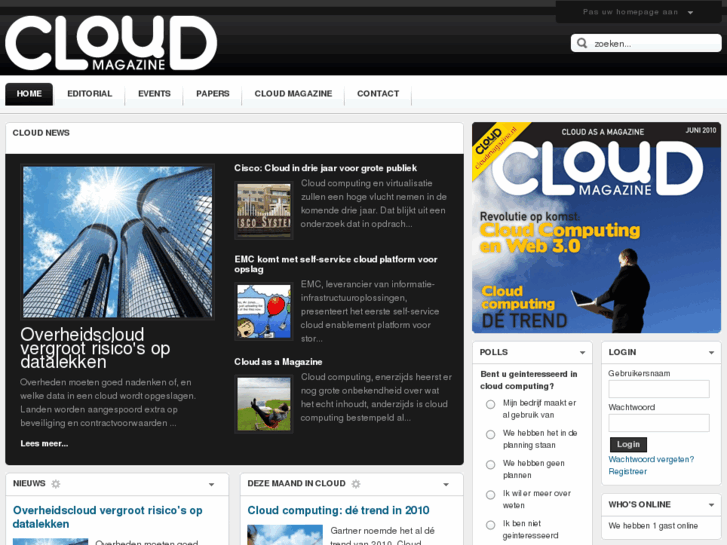Click the CLOUD NEWS heading
The height and width of the screenshot is (545, 727).
click(41, 133)
